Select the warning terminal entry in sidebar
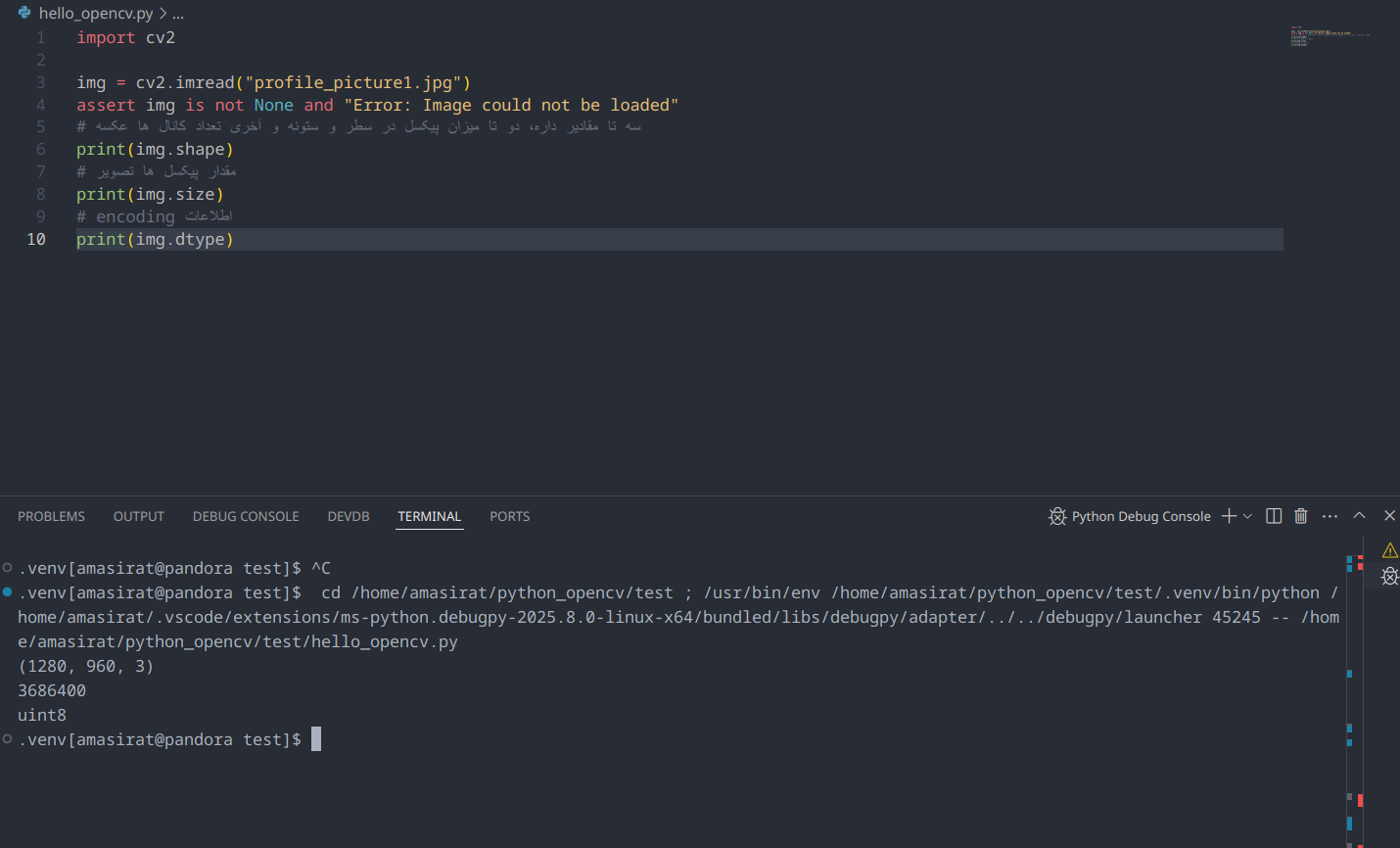1400x848 pixels. [x=1389, y=550]
